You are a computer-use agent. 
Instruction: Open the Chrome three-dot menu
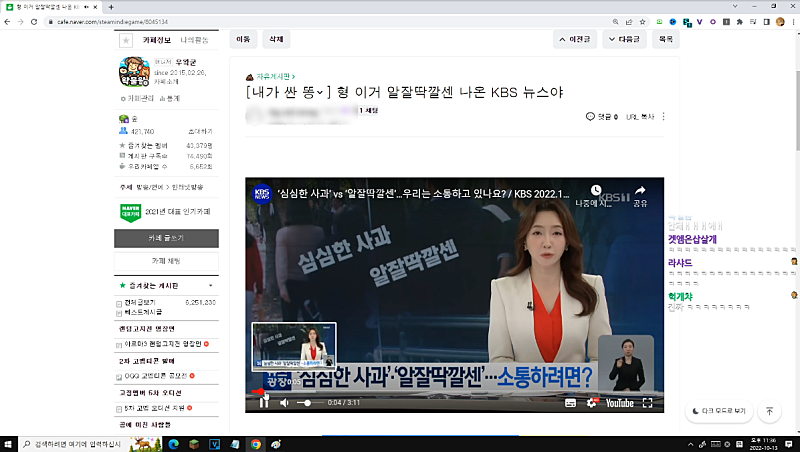point(793,22)
